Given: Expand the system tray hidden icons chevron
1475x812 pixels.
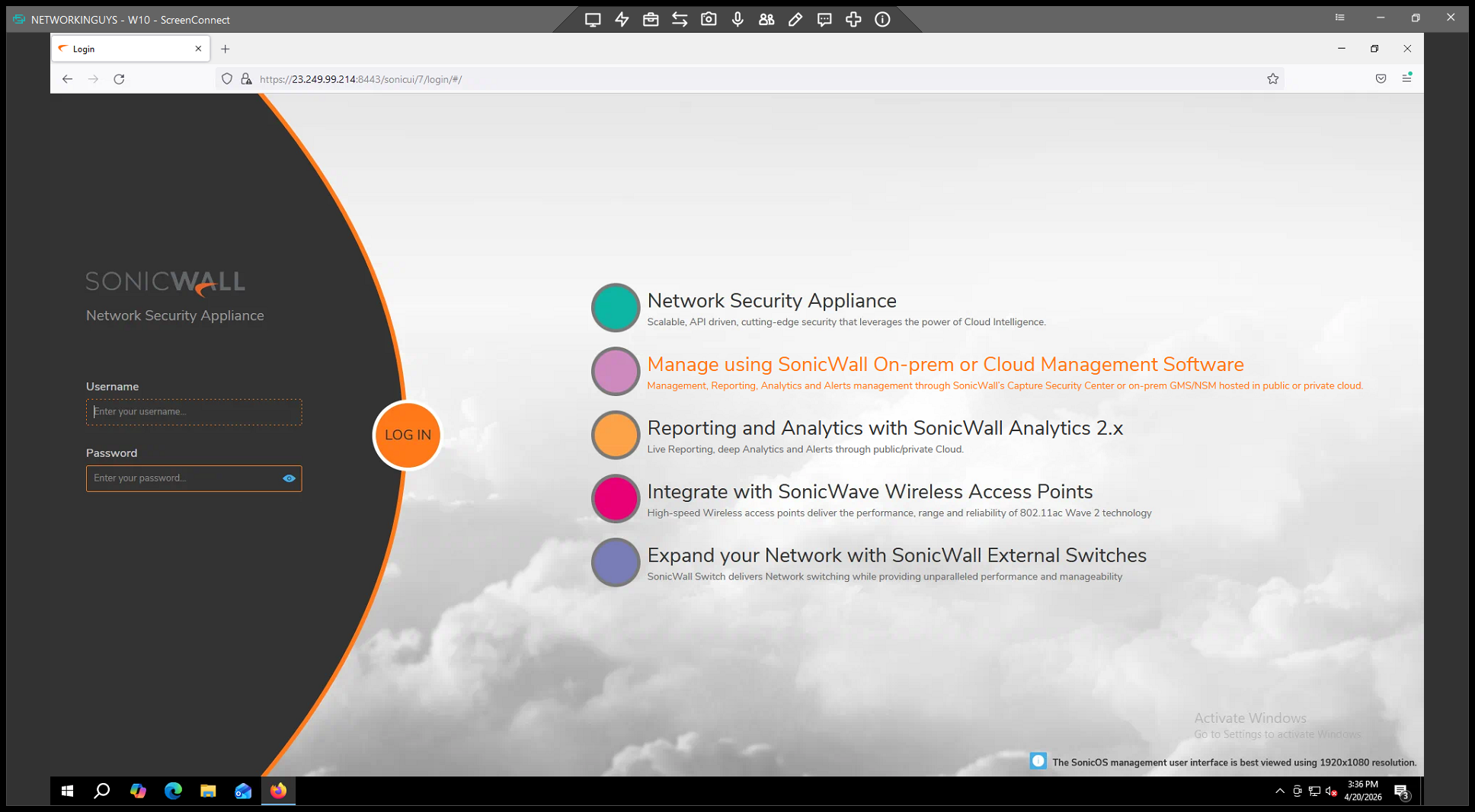Looking at the screenshot, I should click(x=1280, y=791).
